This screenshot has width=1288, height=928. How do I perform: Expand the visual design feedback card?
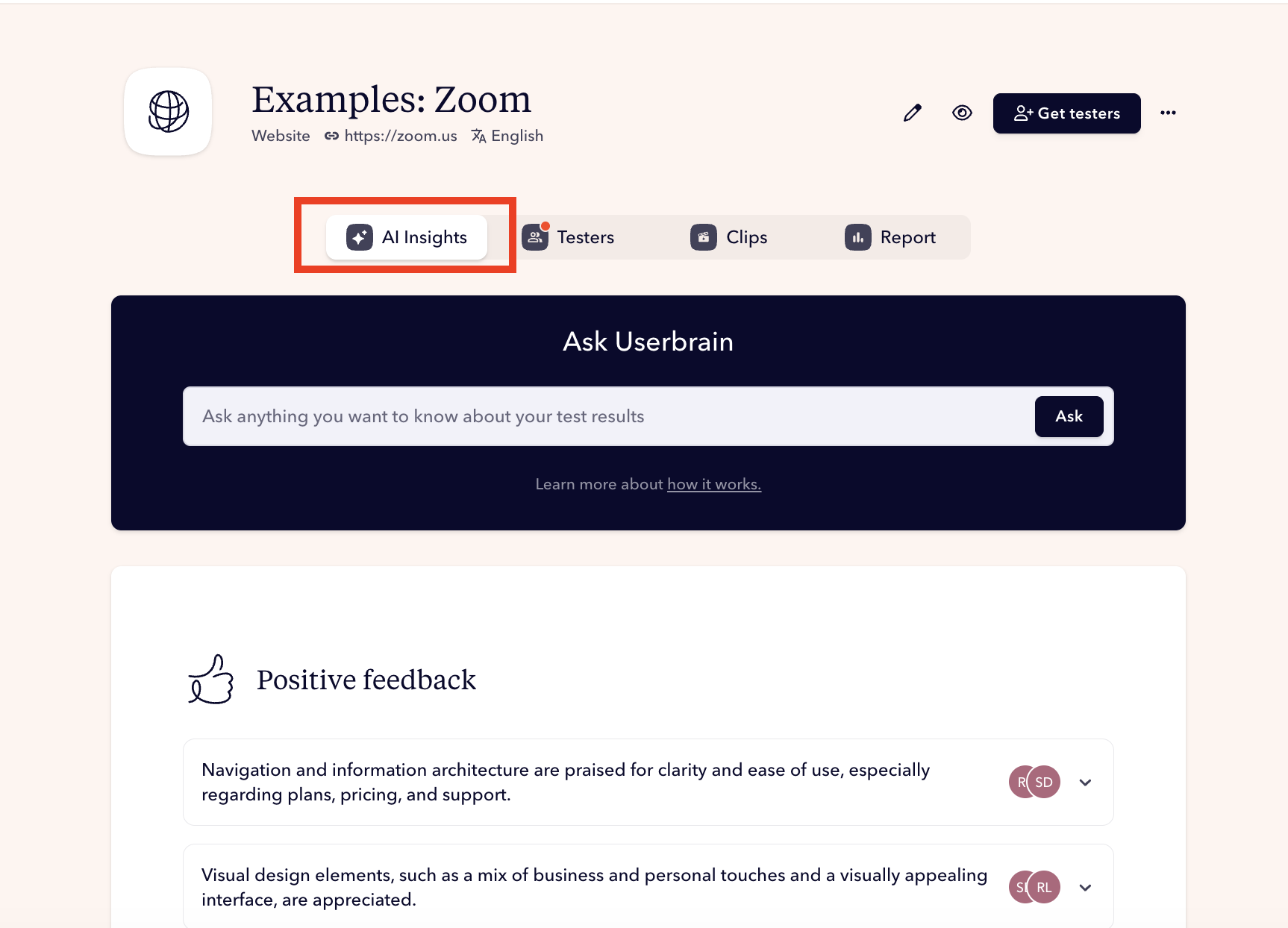[x=1086, y=887]
